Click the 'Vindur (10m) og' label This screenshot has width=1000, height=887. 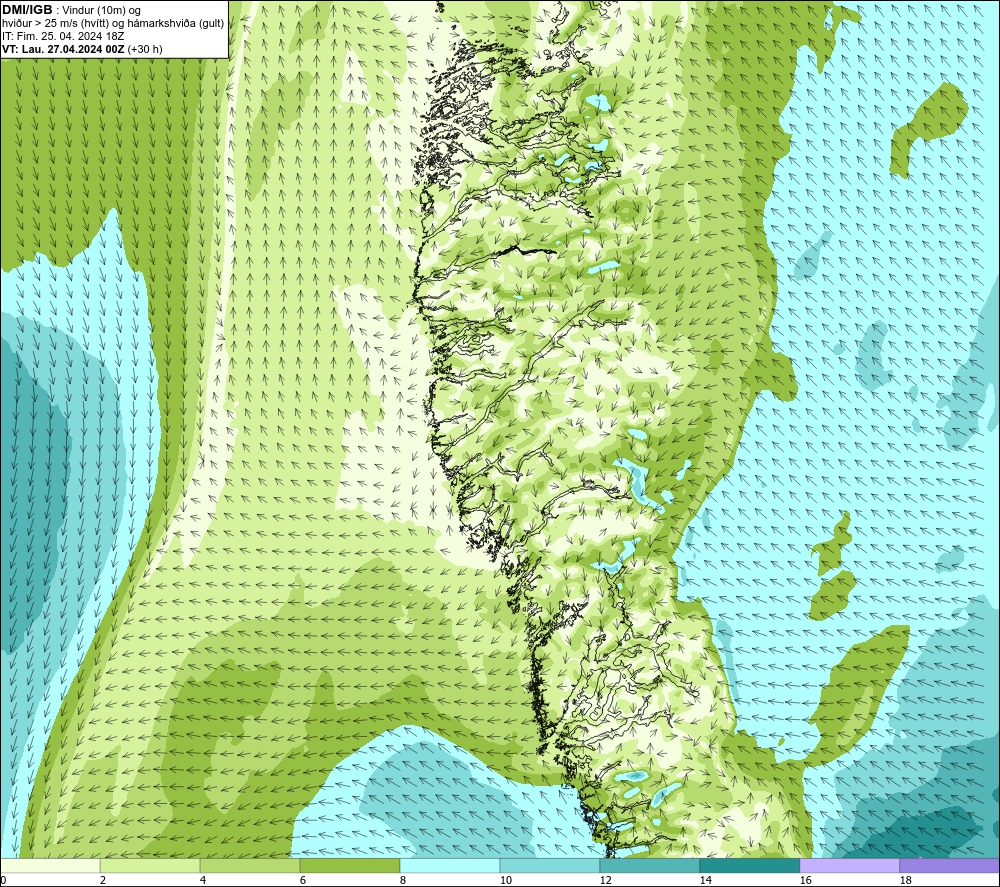(102, 10)
